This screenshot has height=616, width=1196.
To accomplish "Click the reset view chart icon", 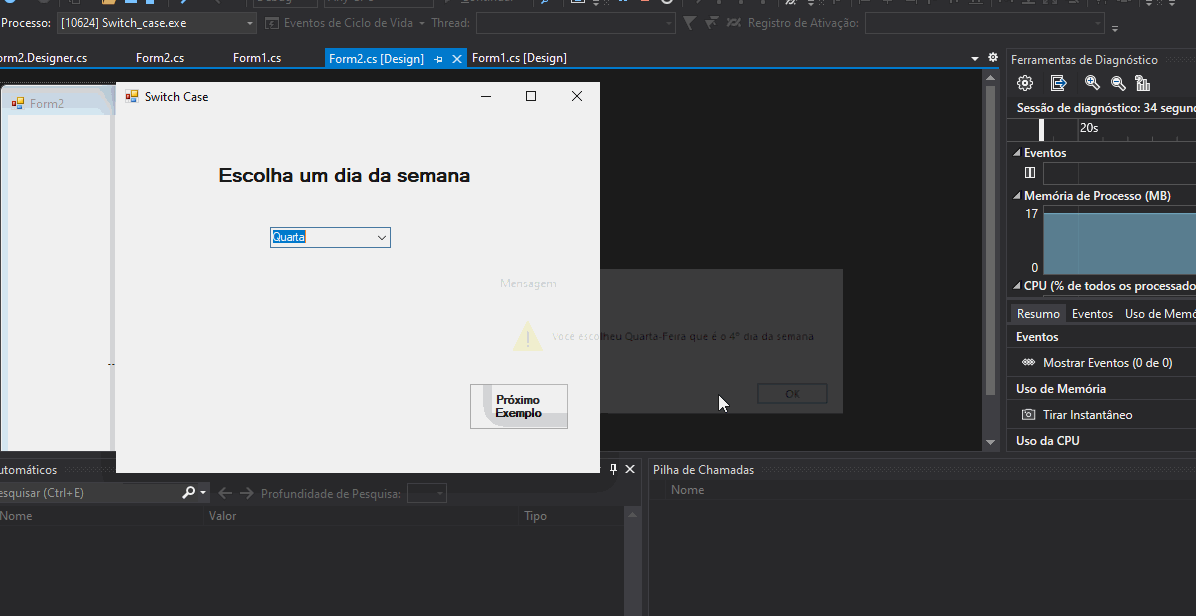I will point(1142,83).
